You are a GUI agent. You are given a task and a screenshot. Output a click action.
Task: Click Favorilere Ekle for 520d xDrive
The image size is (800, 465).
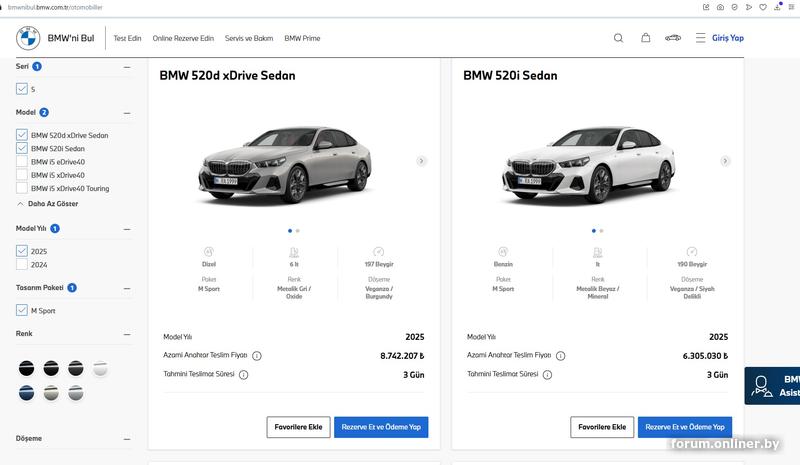tap(298, 427)
